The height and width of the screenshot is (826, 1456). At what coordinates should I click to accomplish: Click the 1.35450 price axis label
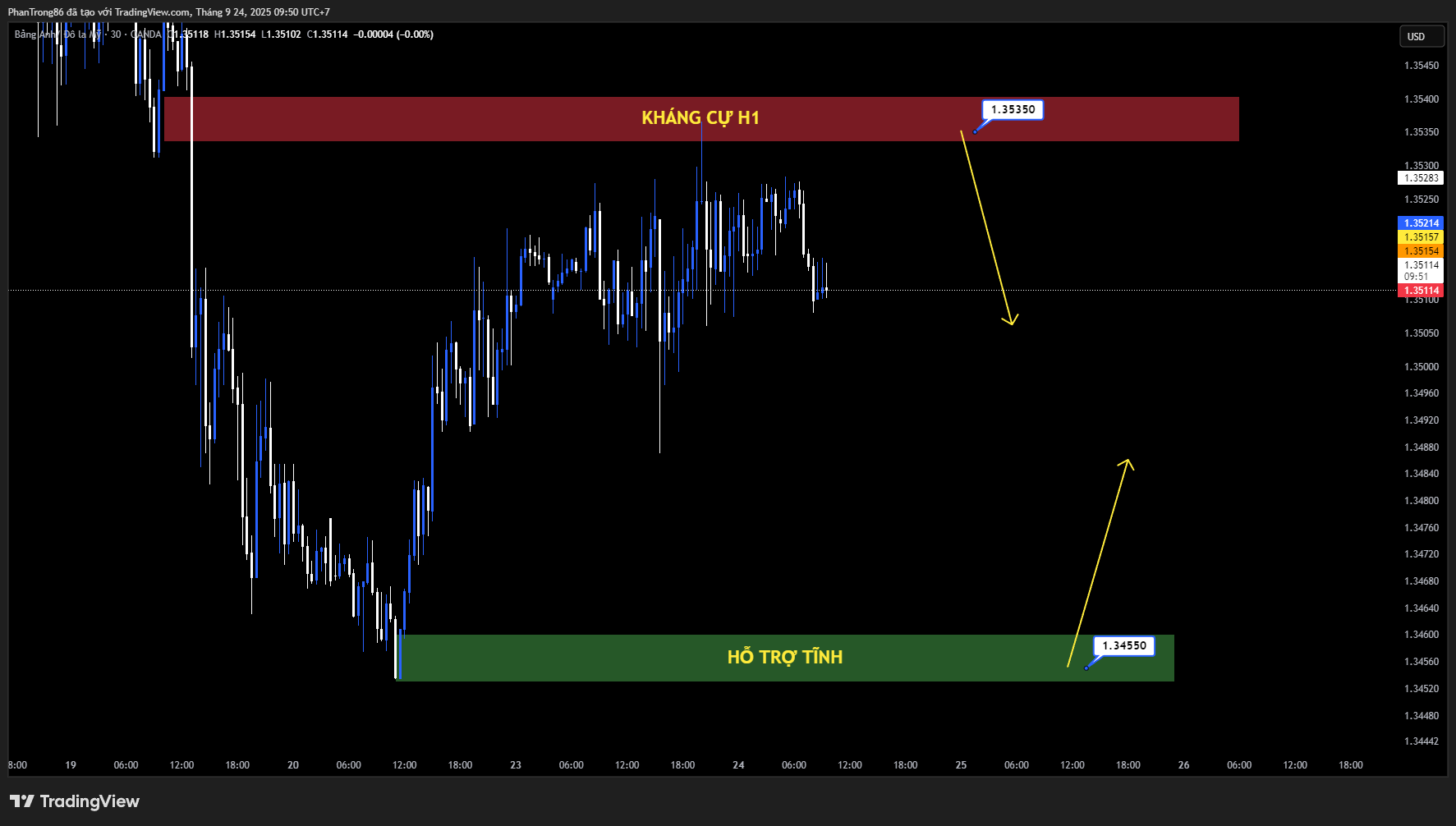[1422, 66]
